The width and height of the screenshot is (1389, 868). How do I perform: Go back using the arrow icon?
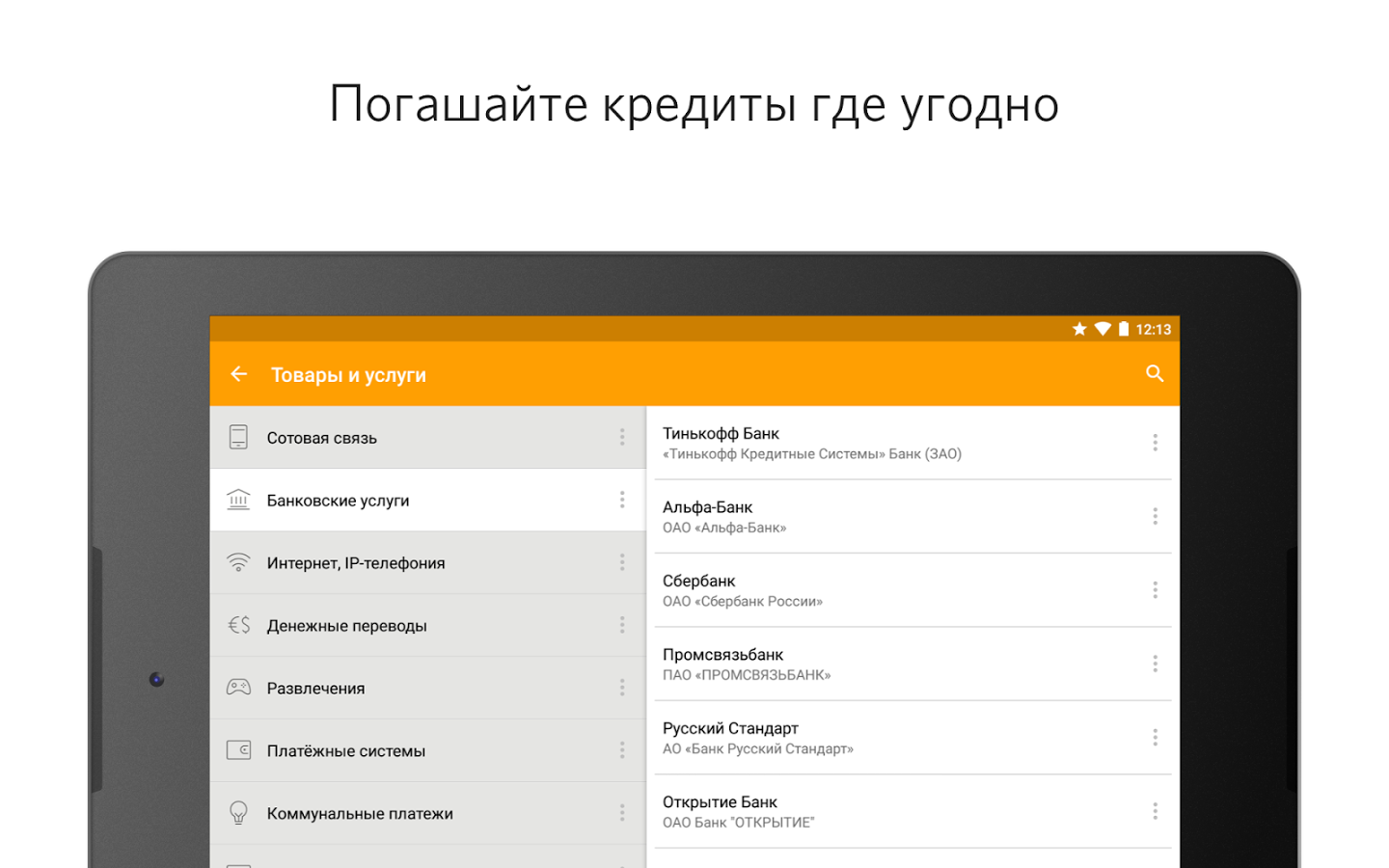pyautogui.click(x=239, y=374)
